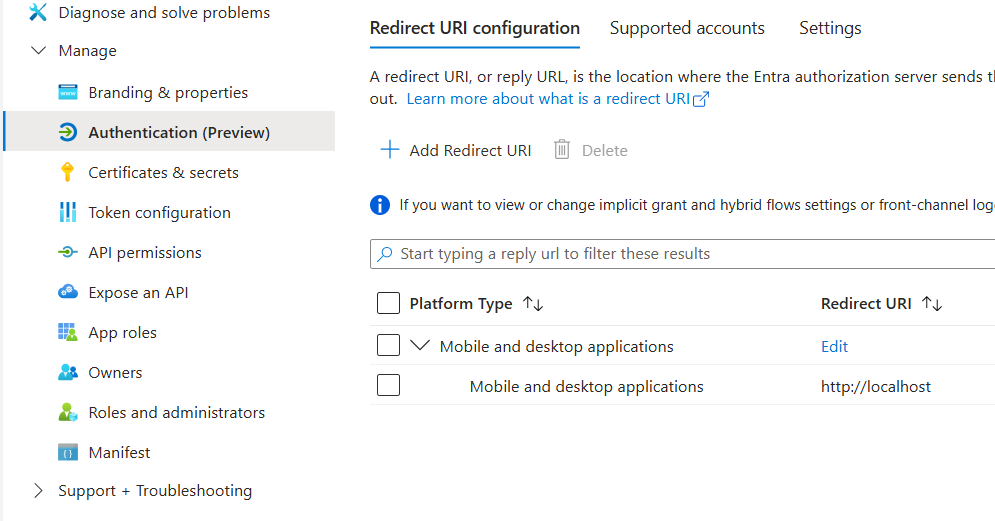Click the Manifest file icon

pyautogui.click(x=68, y=452)
